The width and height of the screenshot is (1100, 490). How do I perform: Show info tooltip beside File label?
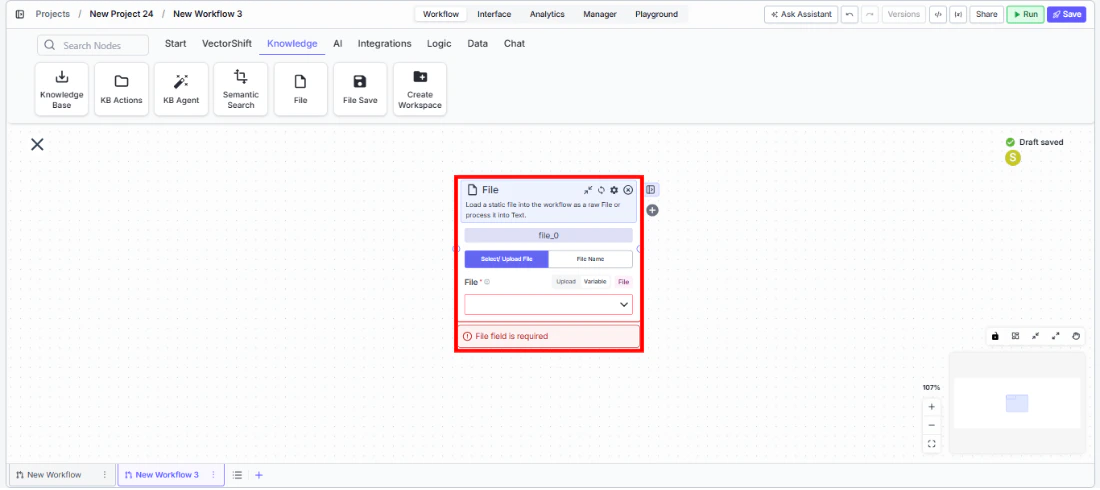pyautogui.click(x=487, y=282)
